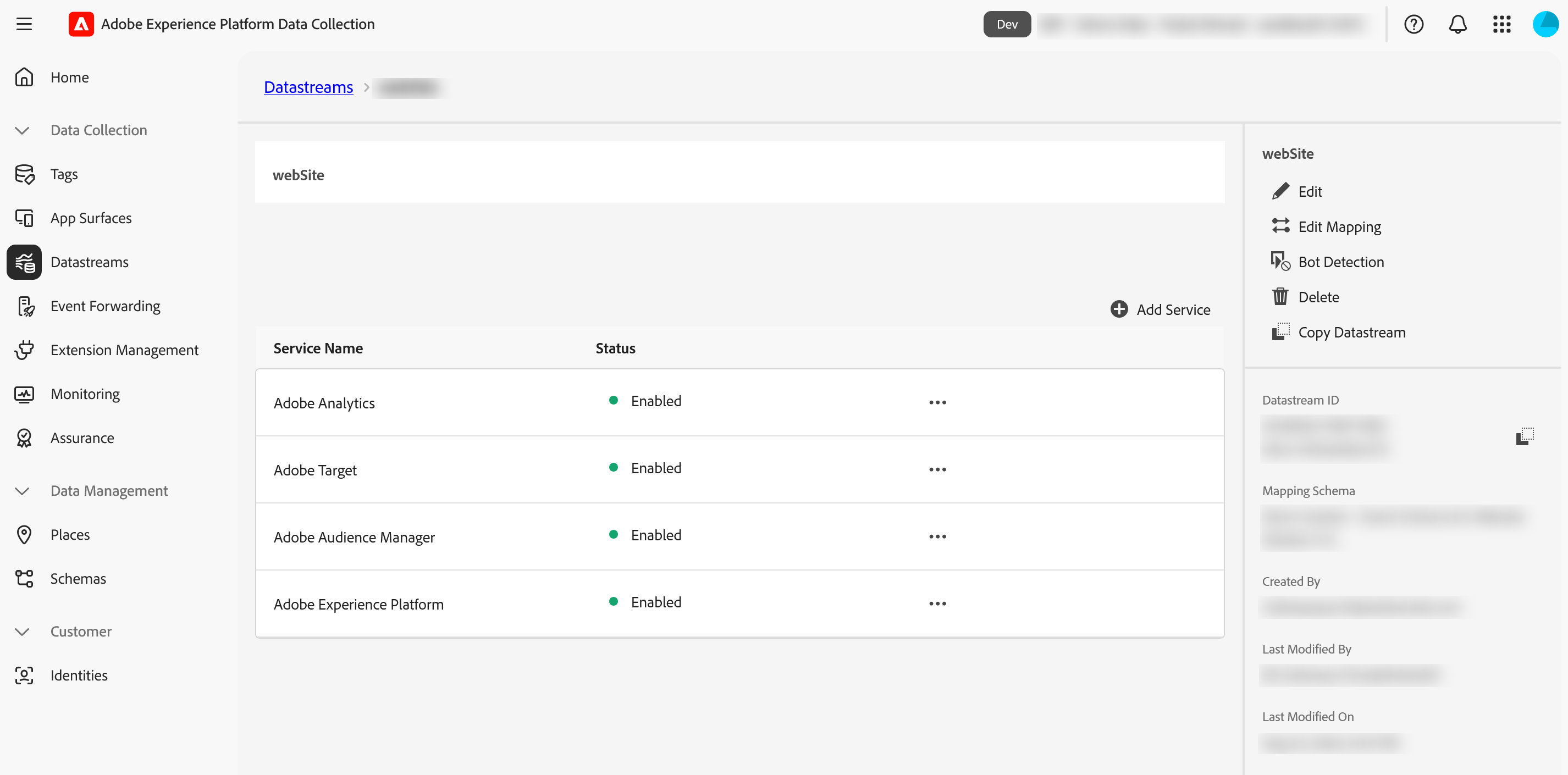
Task: Copy the Datastream ID value
Action: [1524, 436]
